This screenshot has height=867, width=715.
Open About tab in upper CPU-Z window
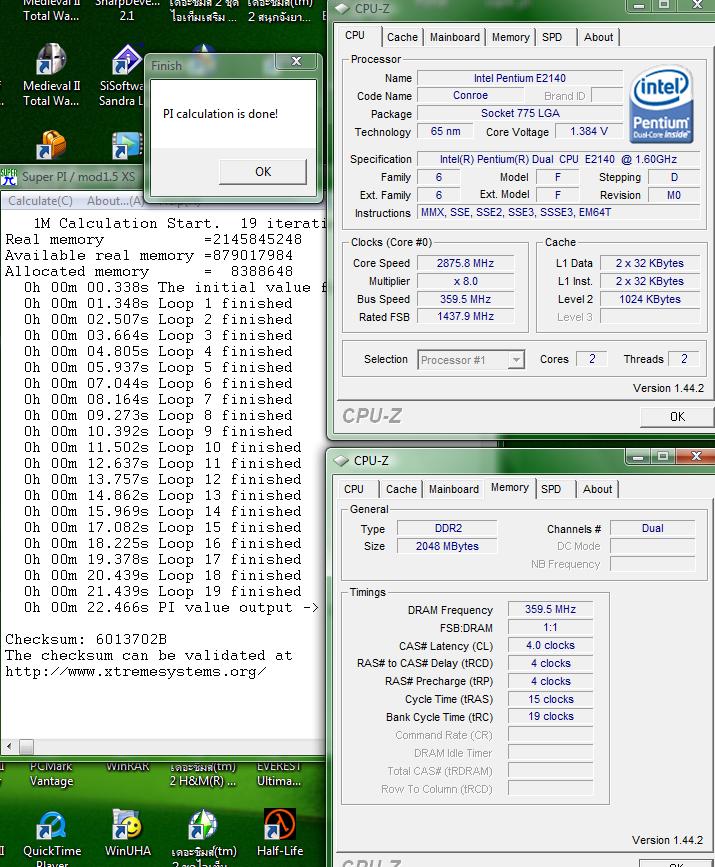pos(598,38)
